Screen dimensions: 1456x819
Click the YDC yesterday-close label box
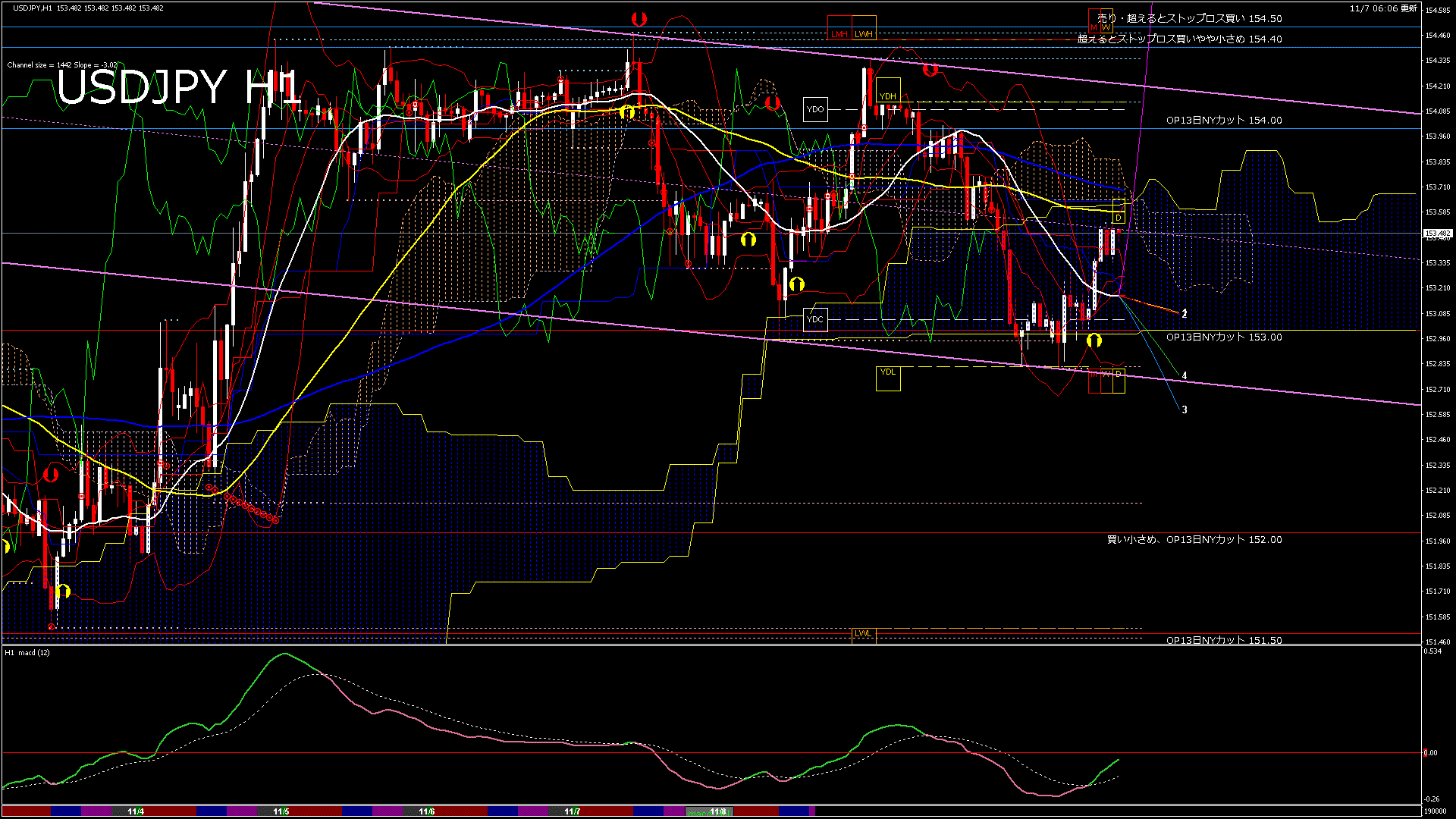(x=814, y=319)
